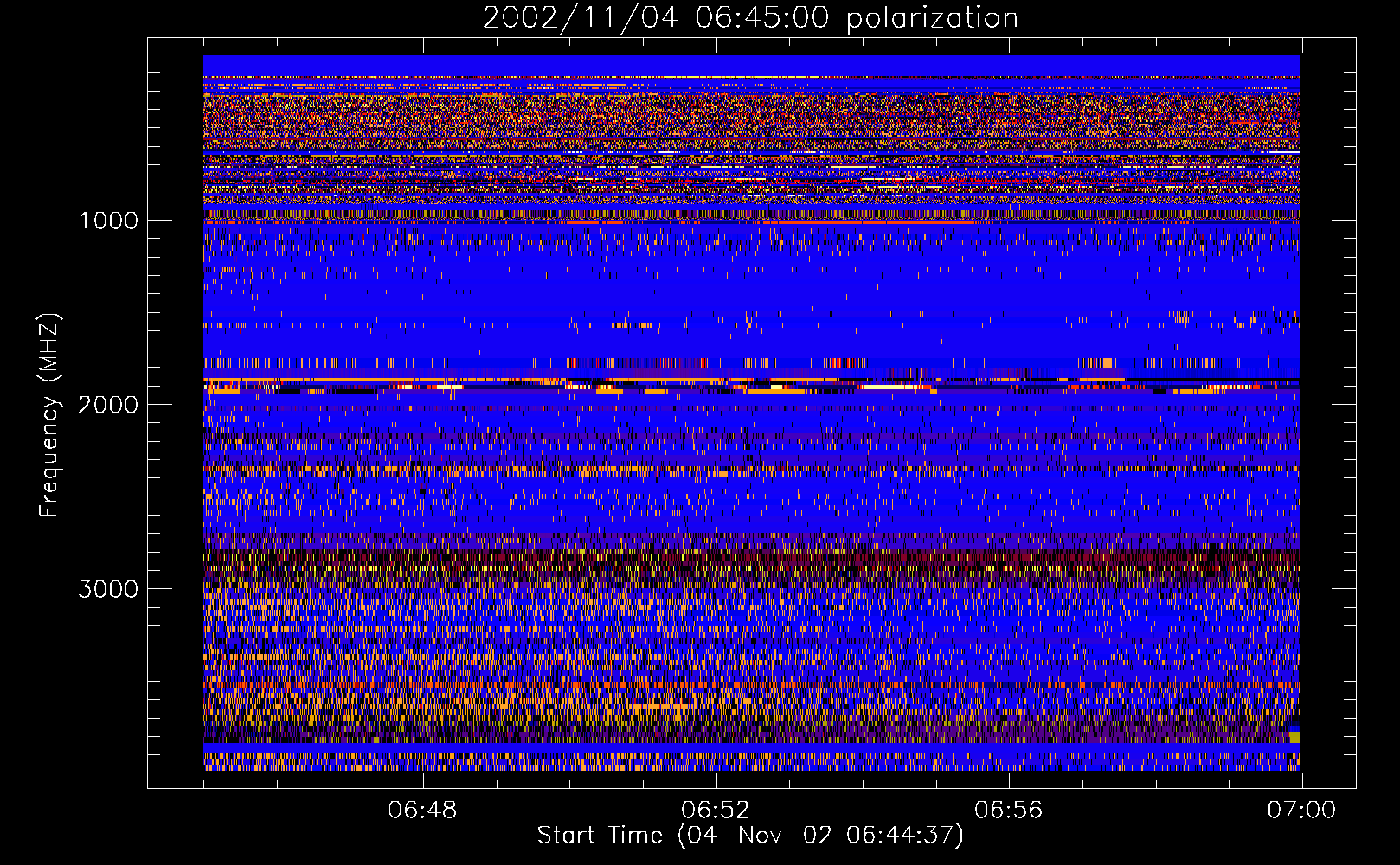Click the 06:56 time tick label
Viewport: 1400px width, 865px height.
click(1008, 811)
